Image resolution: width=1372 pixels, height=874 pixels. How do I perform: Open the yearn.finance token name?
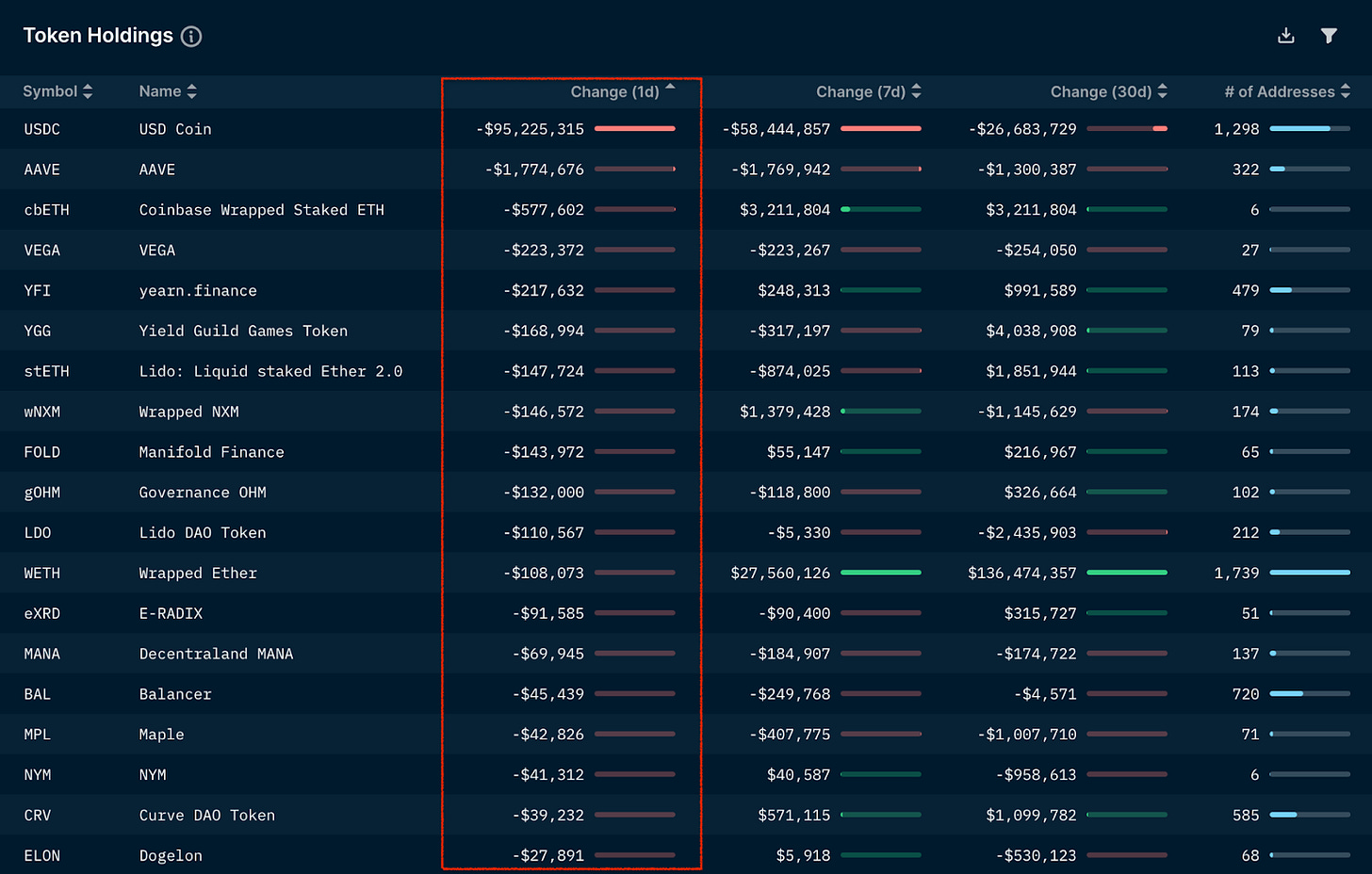pyautogui.click(x=198, y=291)
